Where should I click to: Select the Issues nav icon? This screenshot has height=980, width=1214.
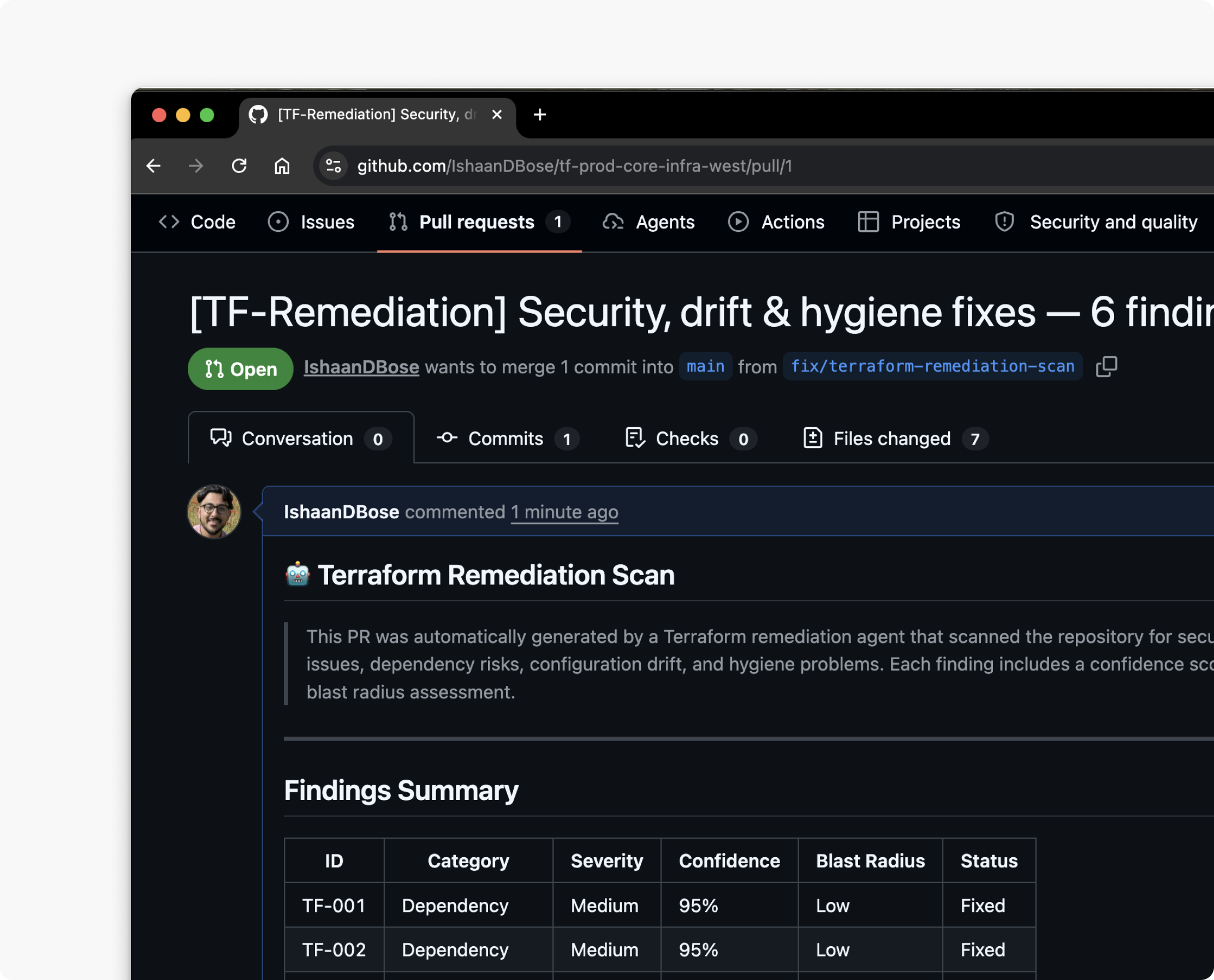click(278, 222)
